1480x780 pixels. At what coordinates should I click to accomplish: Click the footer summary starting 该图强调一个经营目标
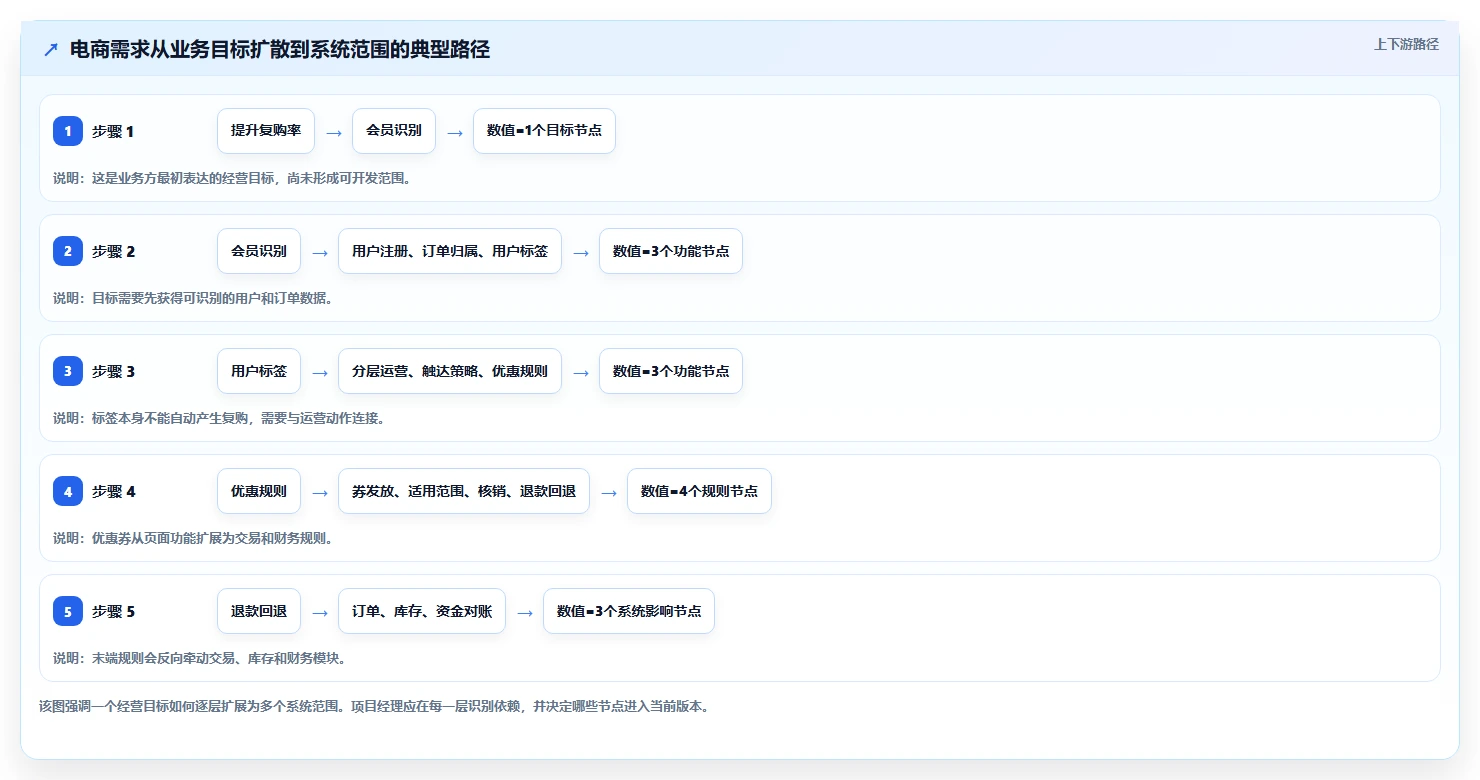point(374,706)
